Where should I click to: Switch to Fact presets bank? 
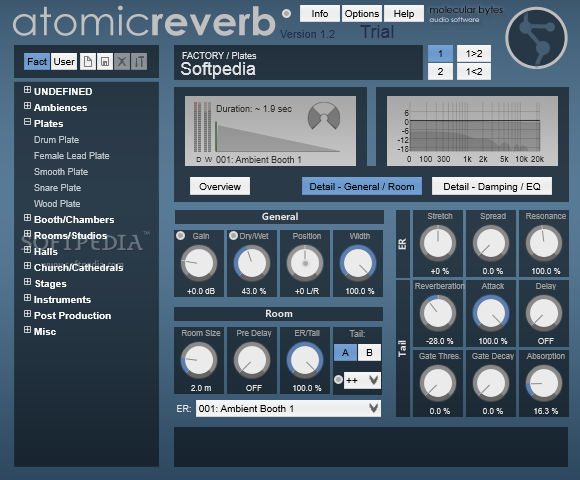point(37,61)
